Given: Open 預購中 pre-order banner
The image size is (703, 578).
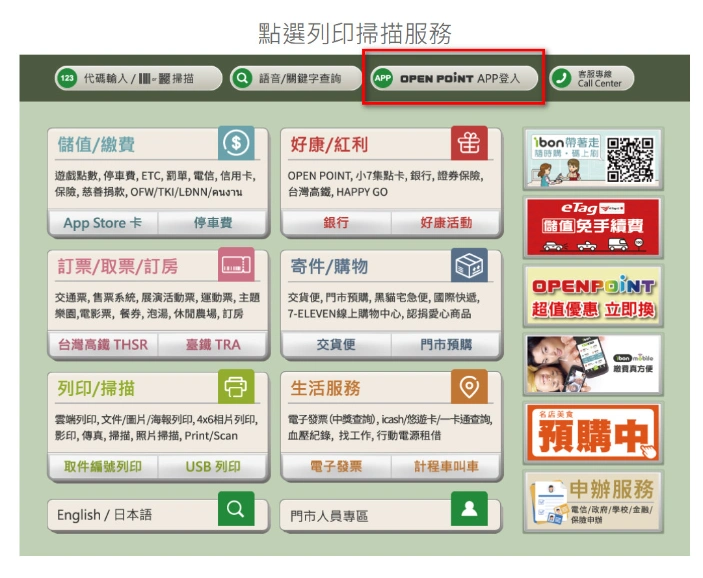Looking at the screenshot, I should 593,433.
